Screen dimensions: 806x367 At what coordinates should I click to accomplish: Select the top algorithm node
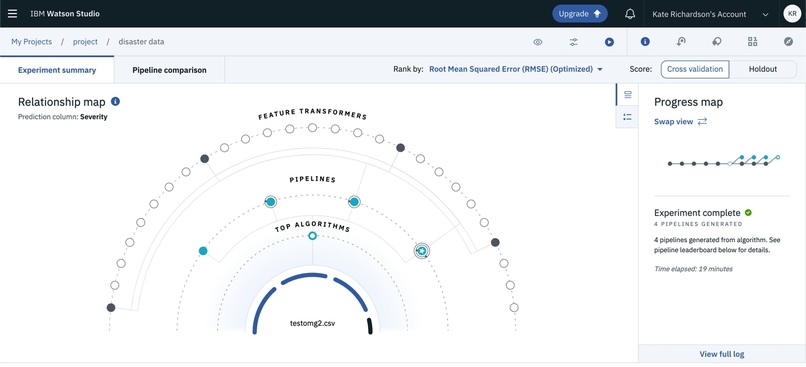pyautogui.click(x=312, y=236)
